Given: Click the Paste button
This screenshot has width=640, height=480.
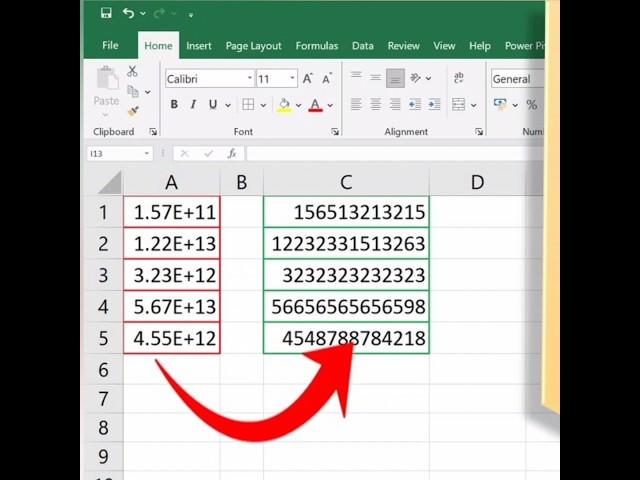Looking at the screenshot, I should 106,88.
